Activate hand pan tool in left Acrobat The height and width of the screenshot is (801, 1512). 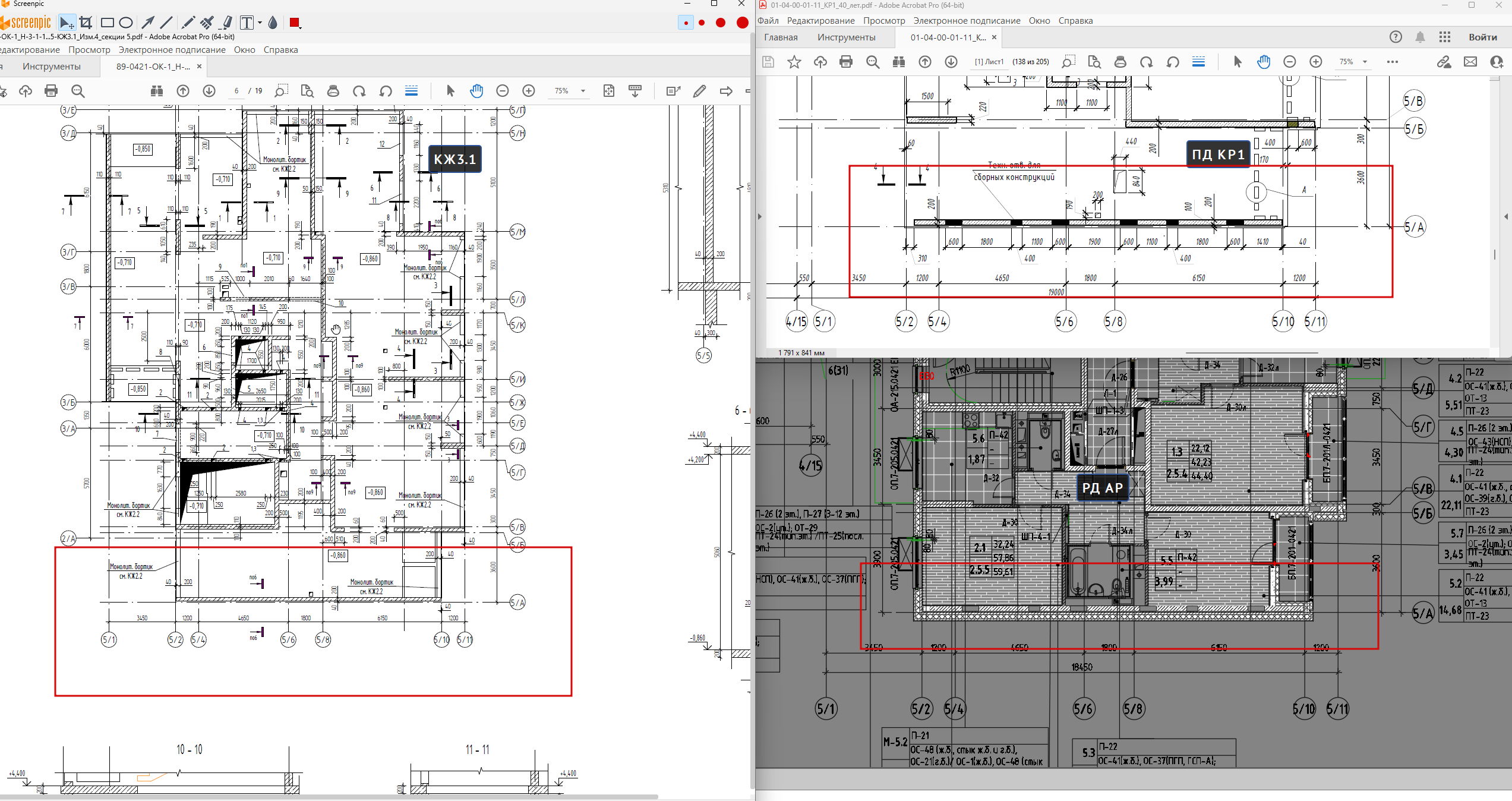476,91
